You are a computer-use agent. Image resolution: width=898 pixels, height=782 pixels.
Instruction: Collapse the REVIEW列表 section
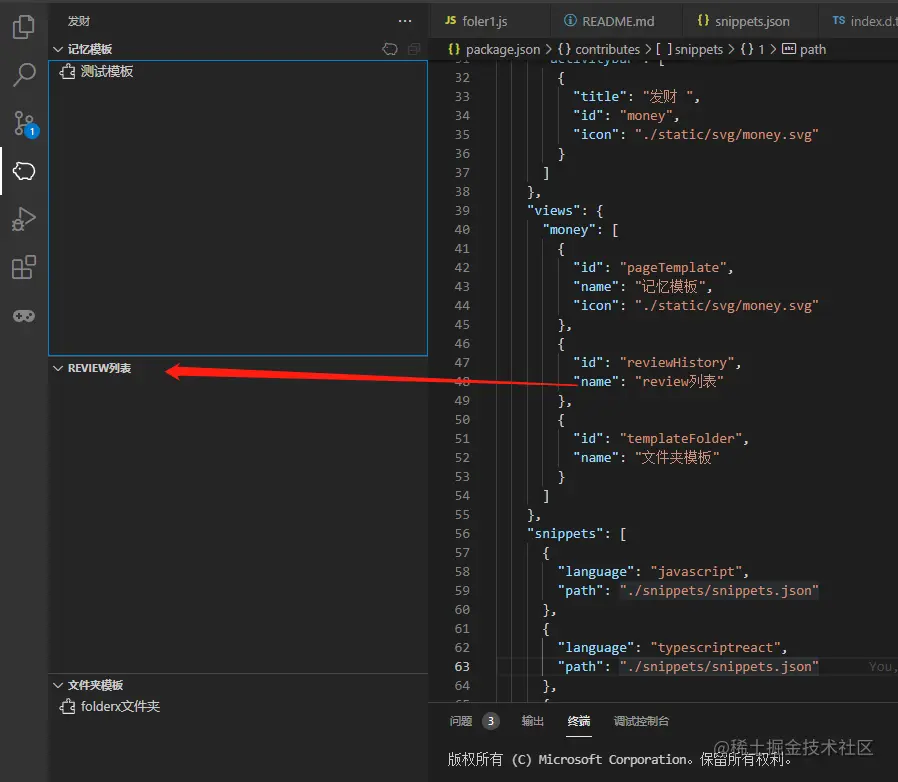click(58, 368)
